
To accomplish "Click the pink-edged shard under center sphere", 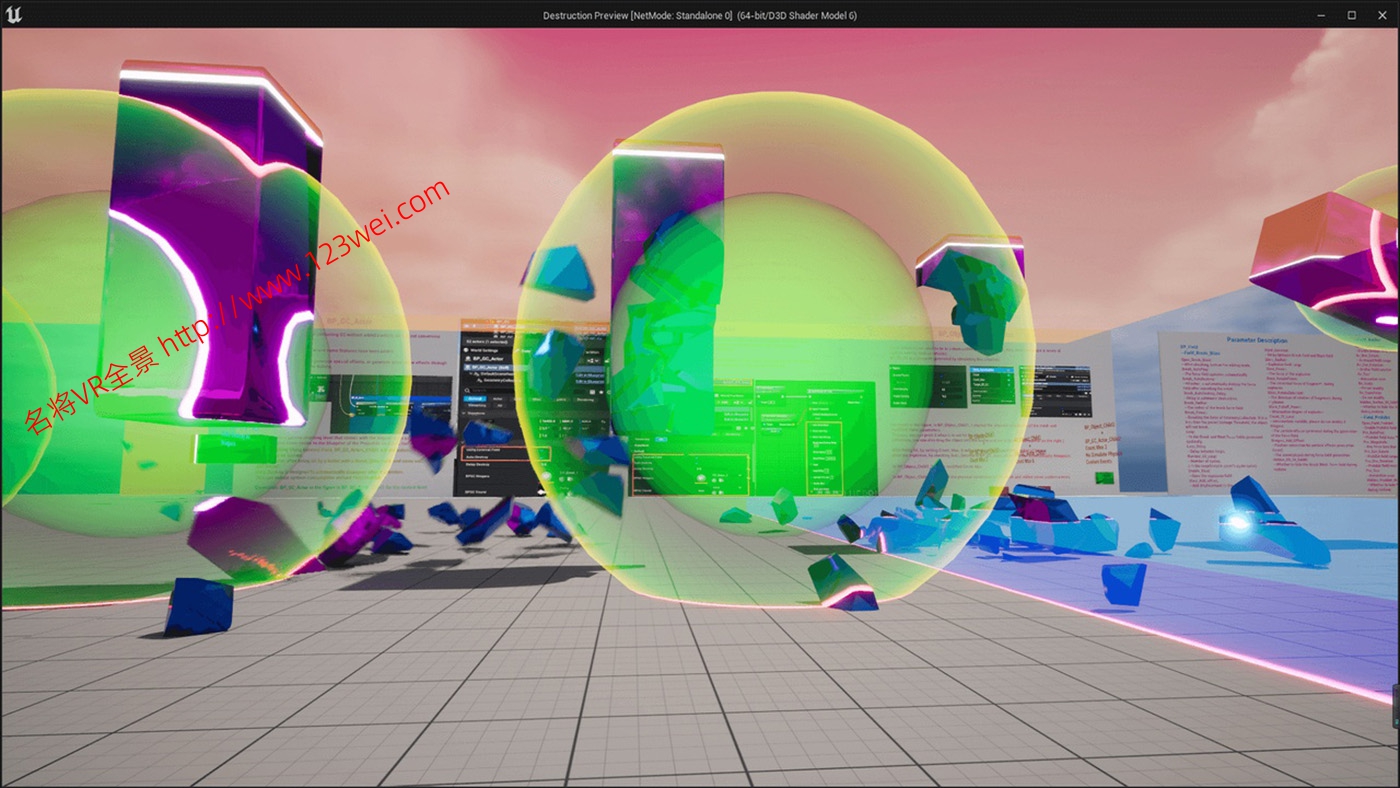I will point(845,585).
